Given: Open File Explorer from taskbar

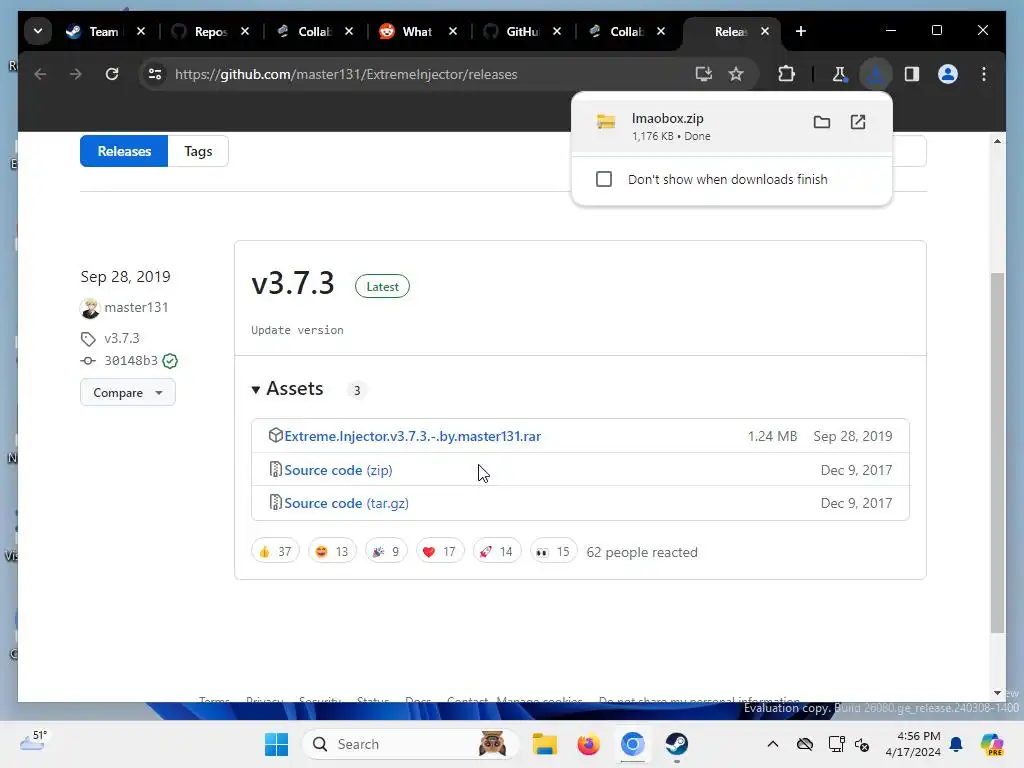Looking at the screenshot, I should click(544, 744).
